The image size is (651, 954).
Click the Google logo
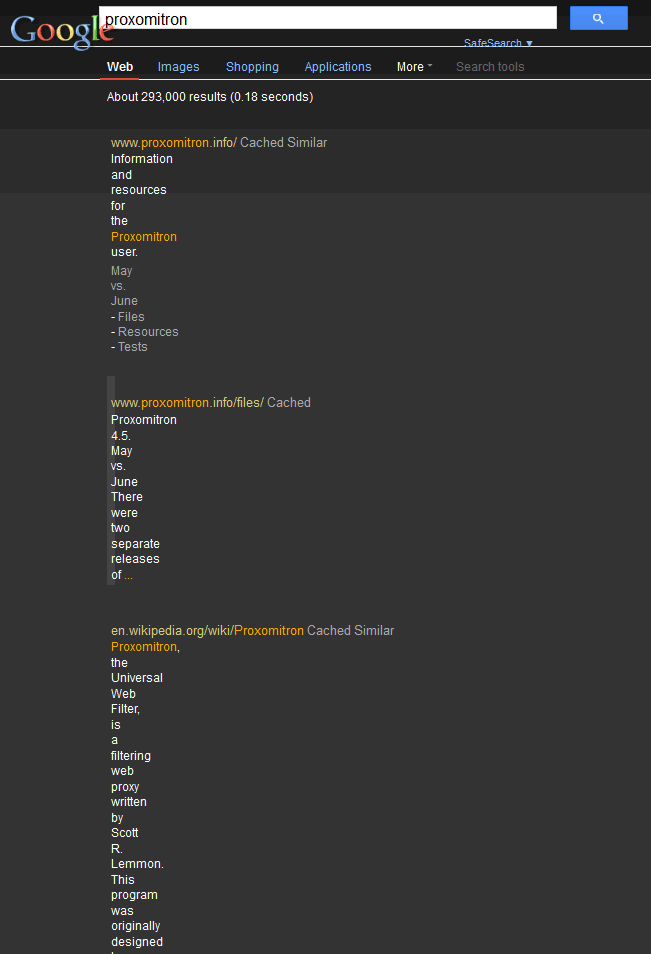point(60,30)
